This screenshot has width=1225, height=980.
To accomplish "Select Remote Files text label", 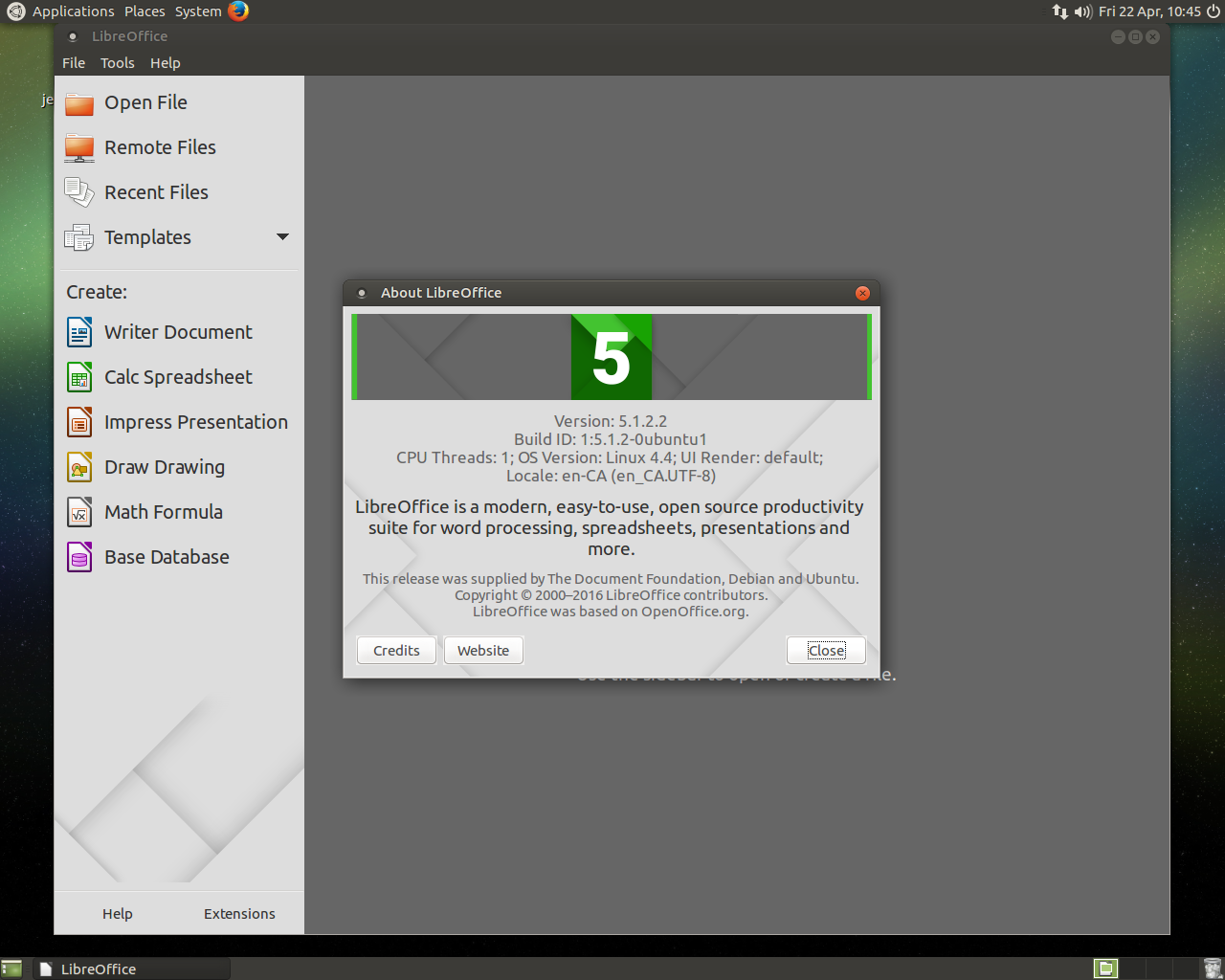I will tap(160, 147).
